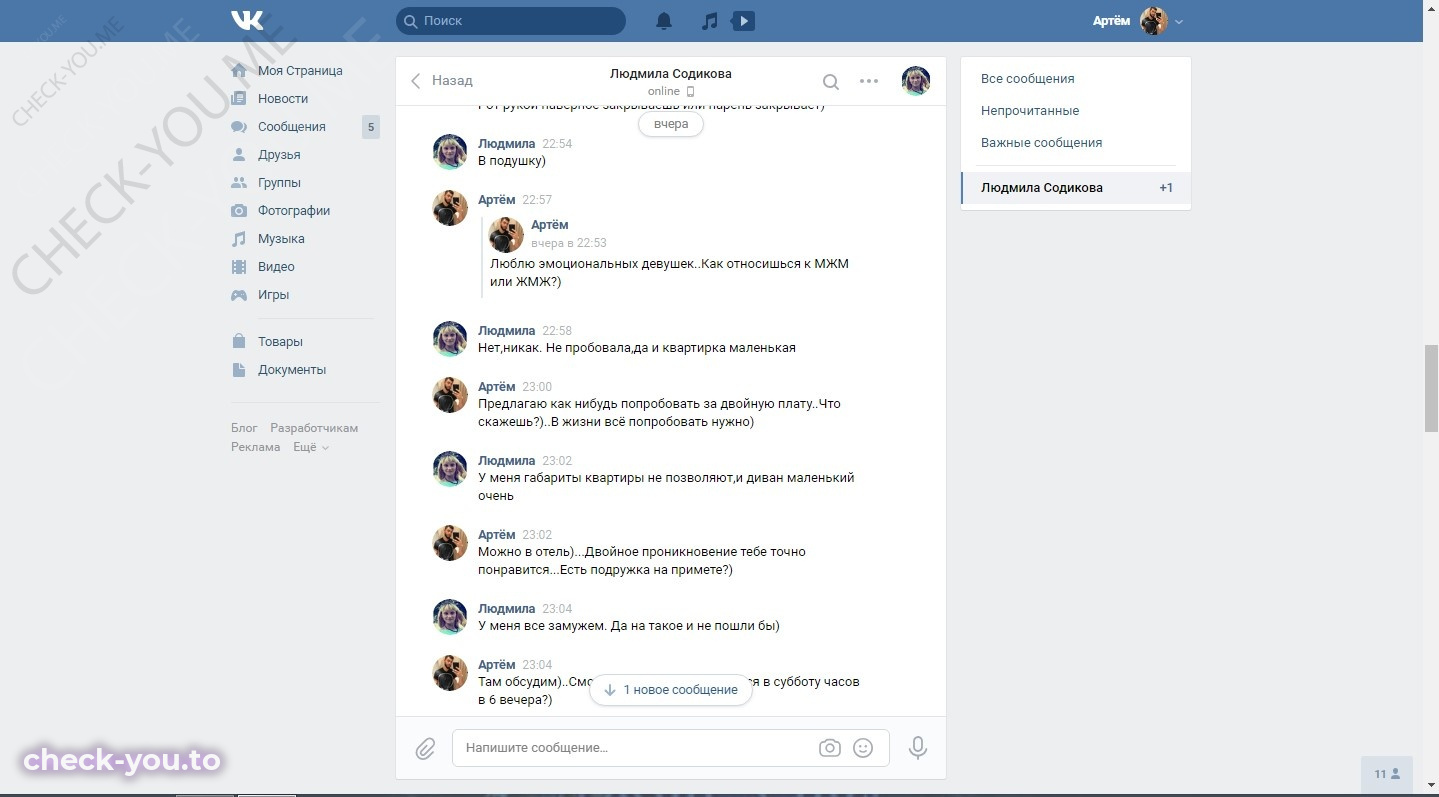Screen dimensions: 1439x797
Task: Click the voice message microphone icon
Action: point(918,748)
